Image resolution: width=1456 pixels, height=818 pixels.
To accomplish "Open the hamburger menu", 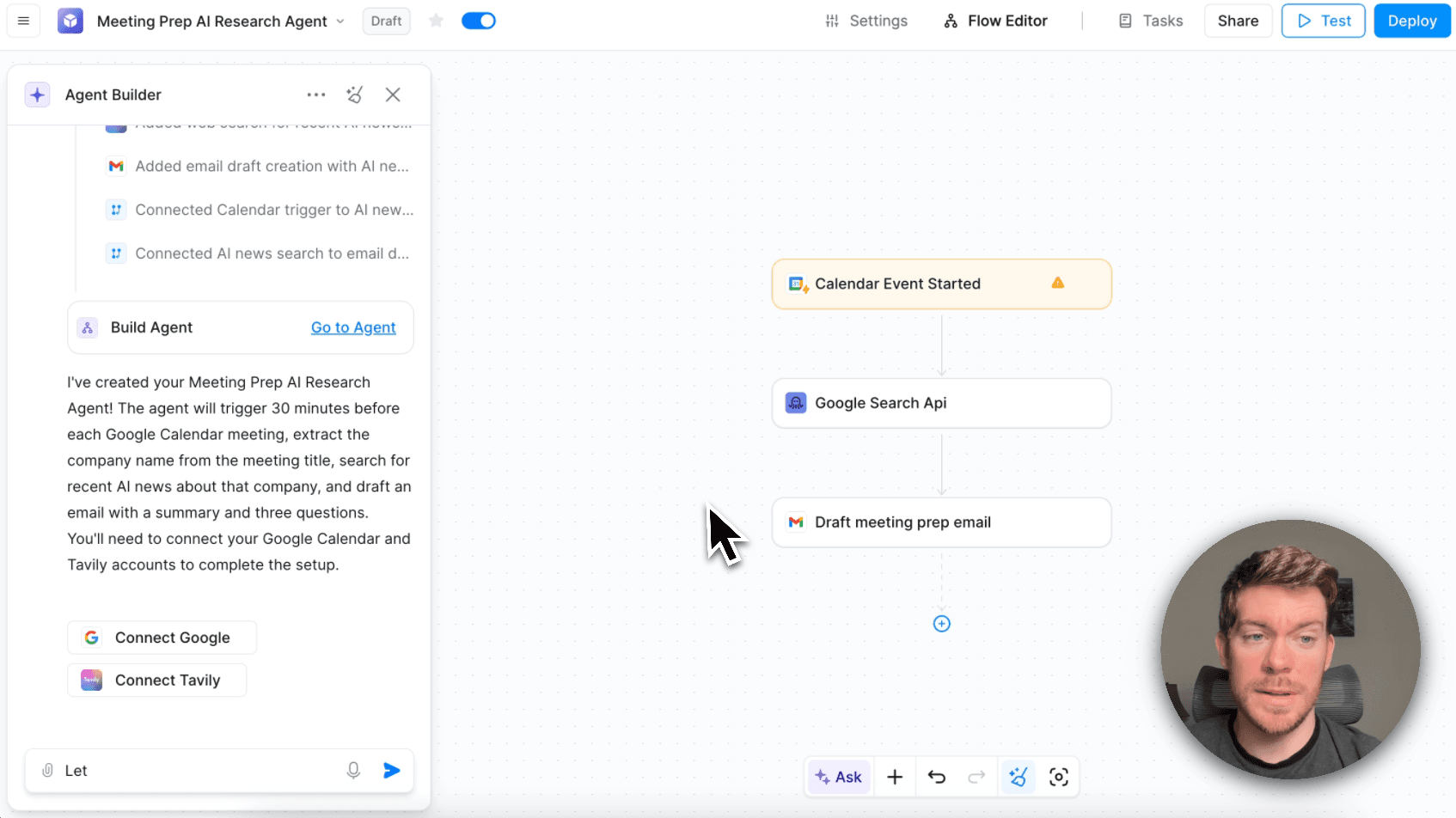I will point(23,21).
